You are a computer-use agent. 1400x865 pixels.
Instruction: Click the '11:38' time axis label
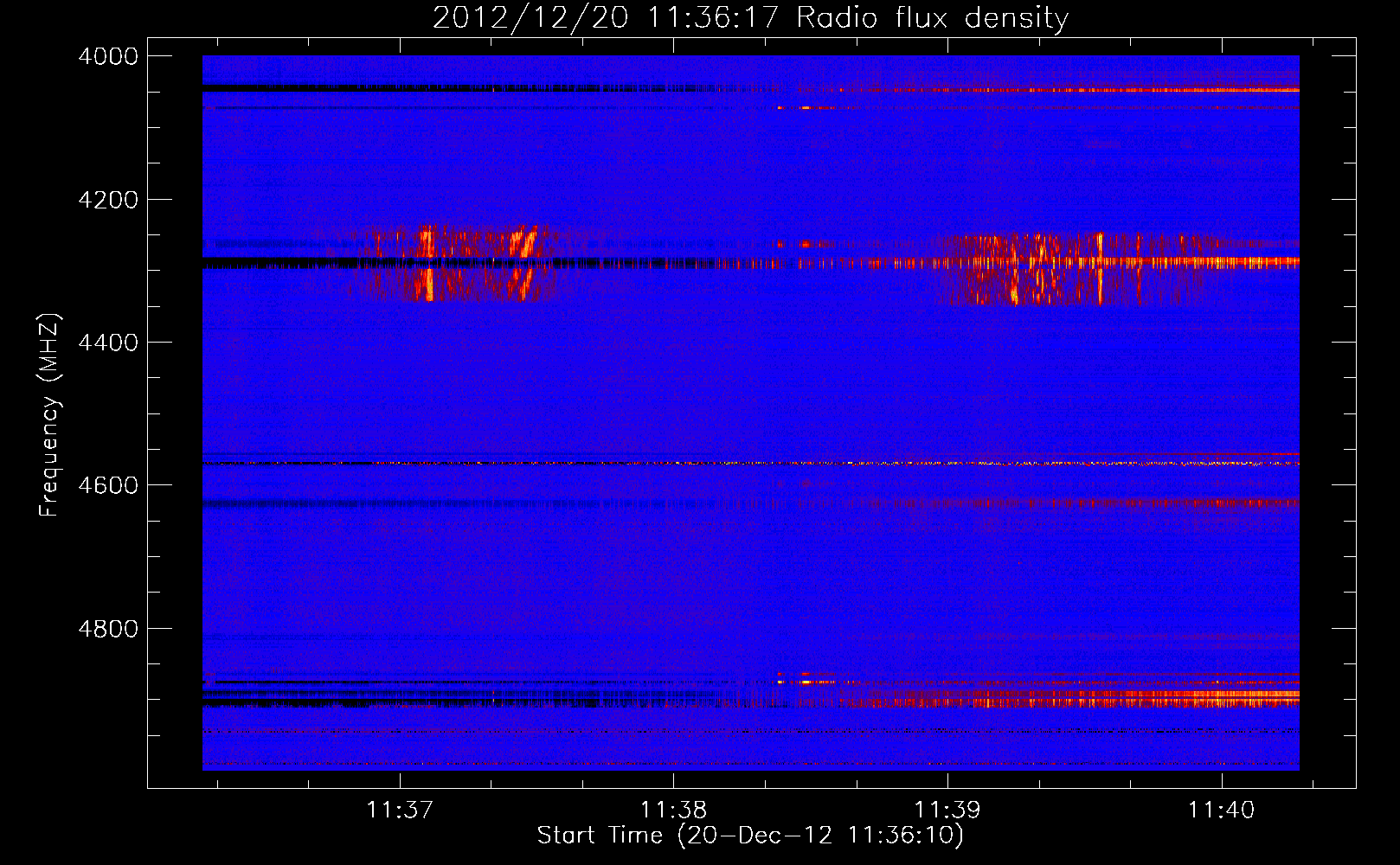(673, 811)
